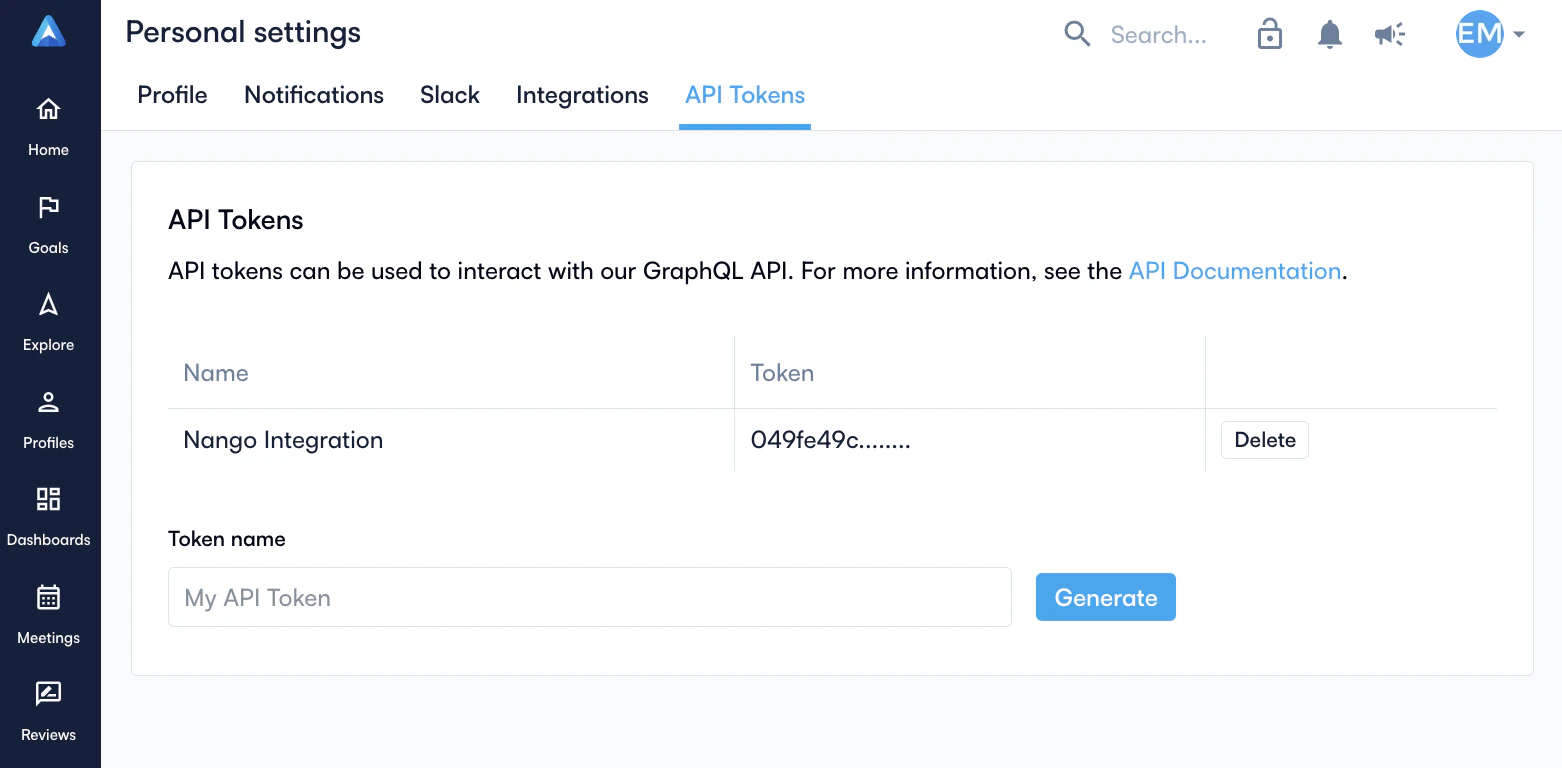Open notifications bell icon
Screen dimensions: 1562x768
coord(1329,35)
